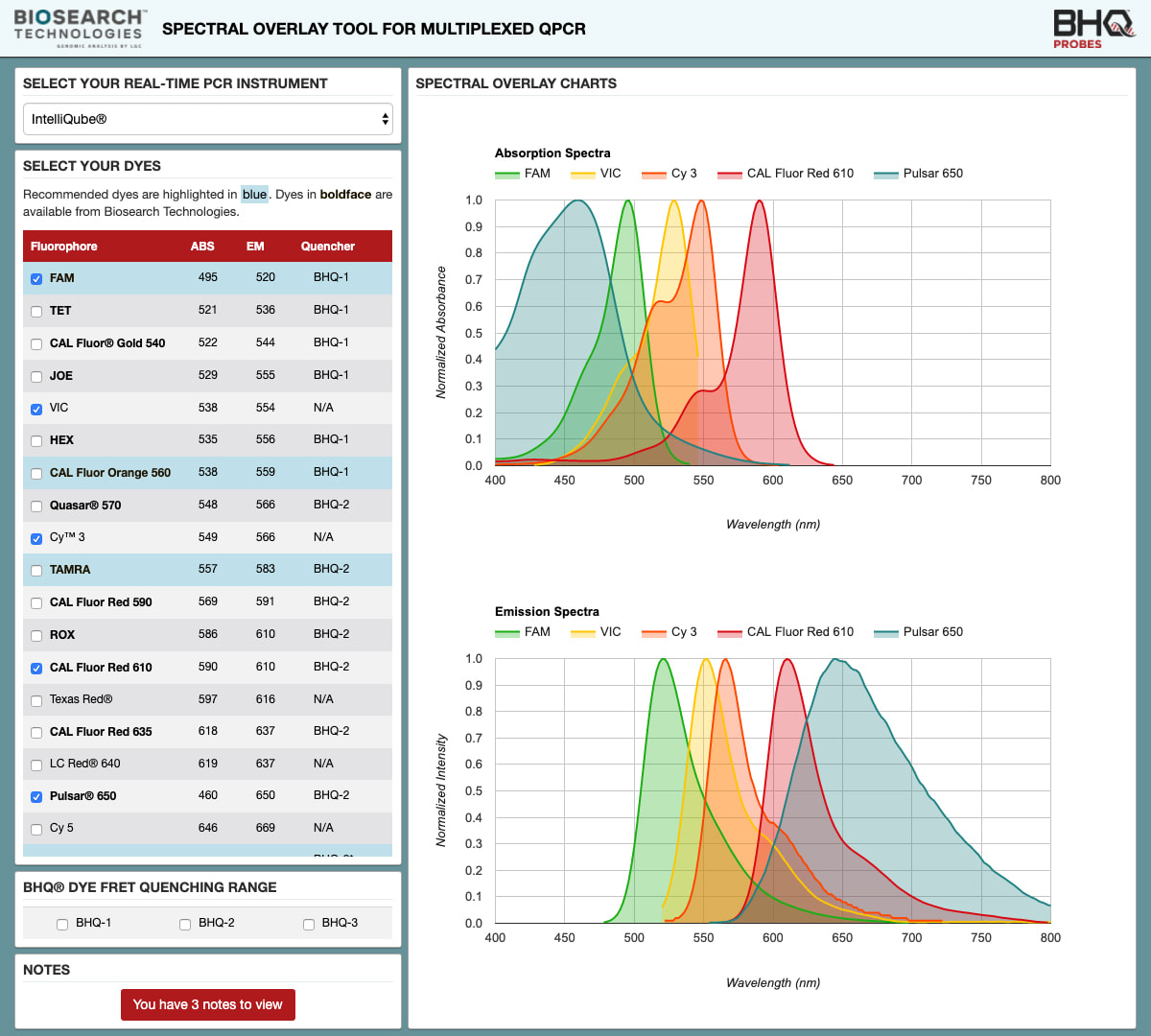
Task: Tick the JOE dye checkbox
Action: coord(36,377)
